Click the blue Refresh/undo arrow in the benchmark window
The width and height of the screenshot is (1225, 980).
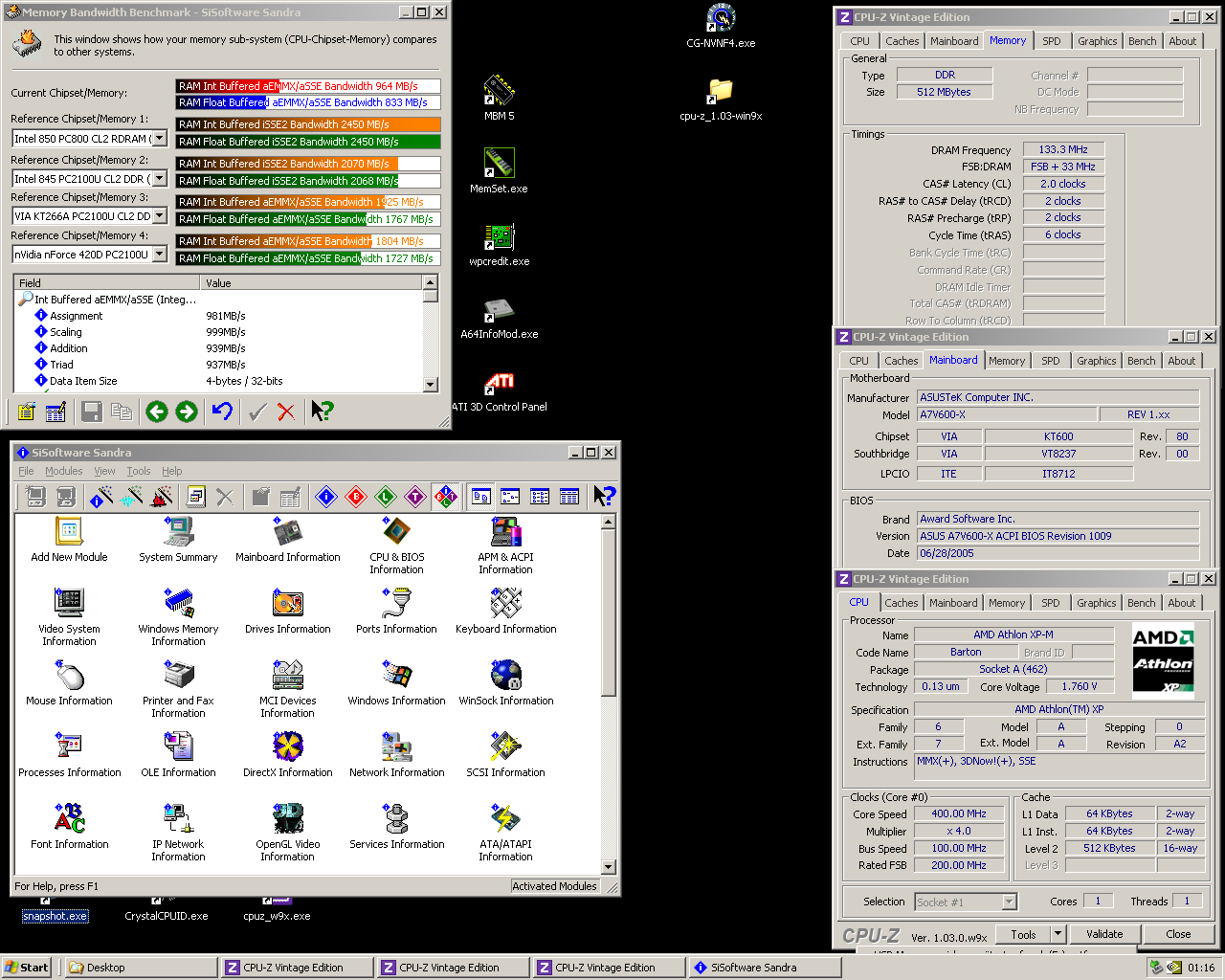point(222,412)
